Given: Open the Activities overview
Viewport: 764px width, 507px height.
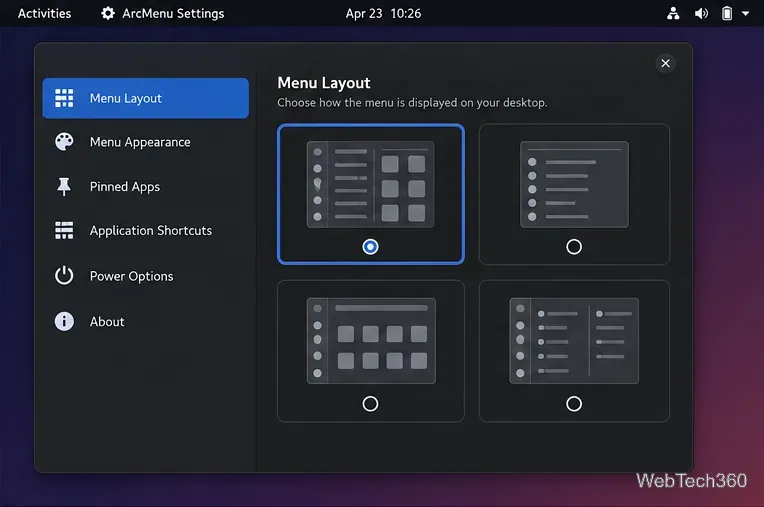Looking at the screenshot, I should pos(44,13).
